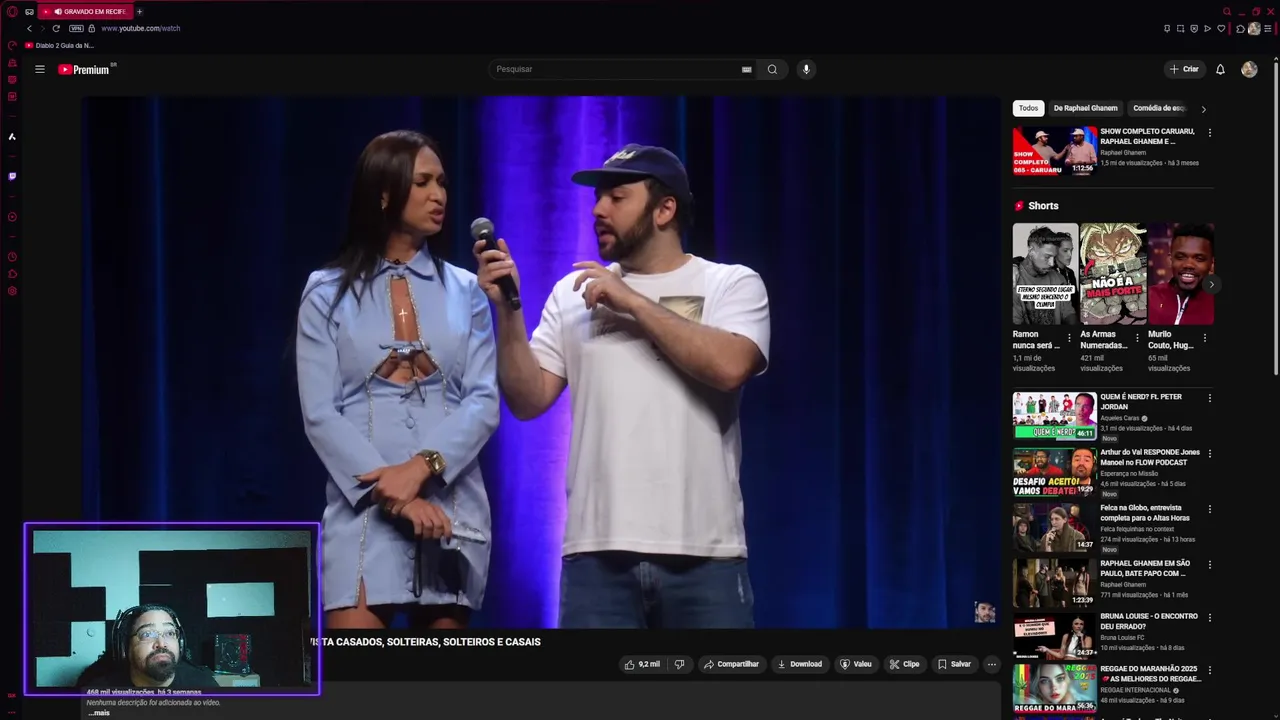Open the ad blocker shield icon
Viewport: 1280px width, 720px height.
(x=1194, y=28)
